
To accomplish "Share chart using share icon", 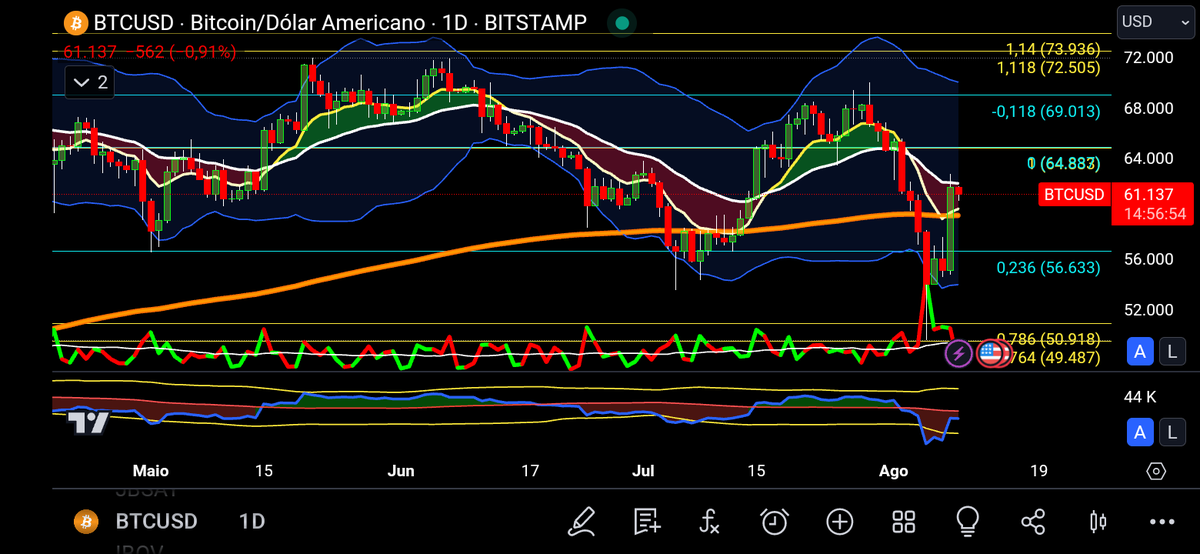I will (x=1033, y=521).
